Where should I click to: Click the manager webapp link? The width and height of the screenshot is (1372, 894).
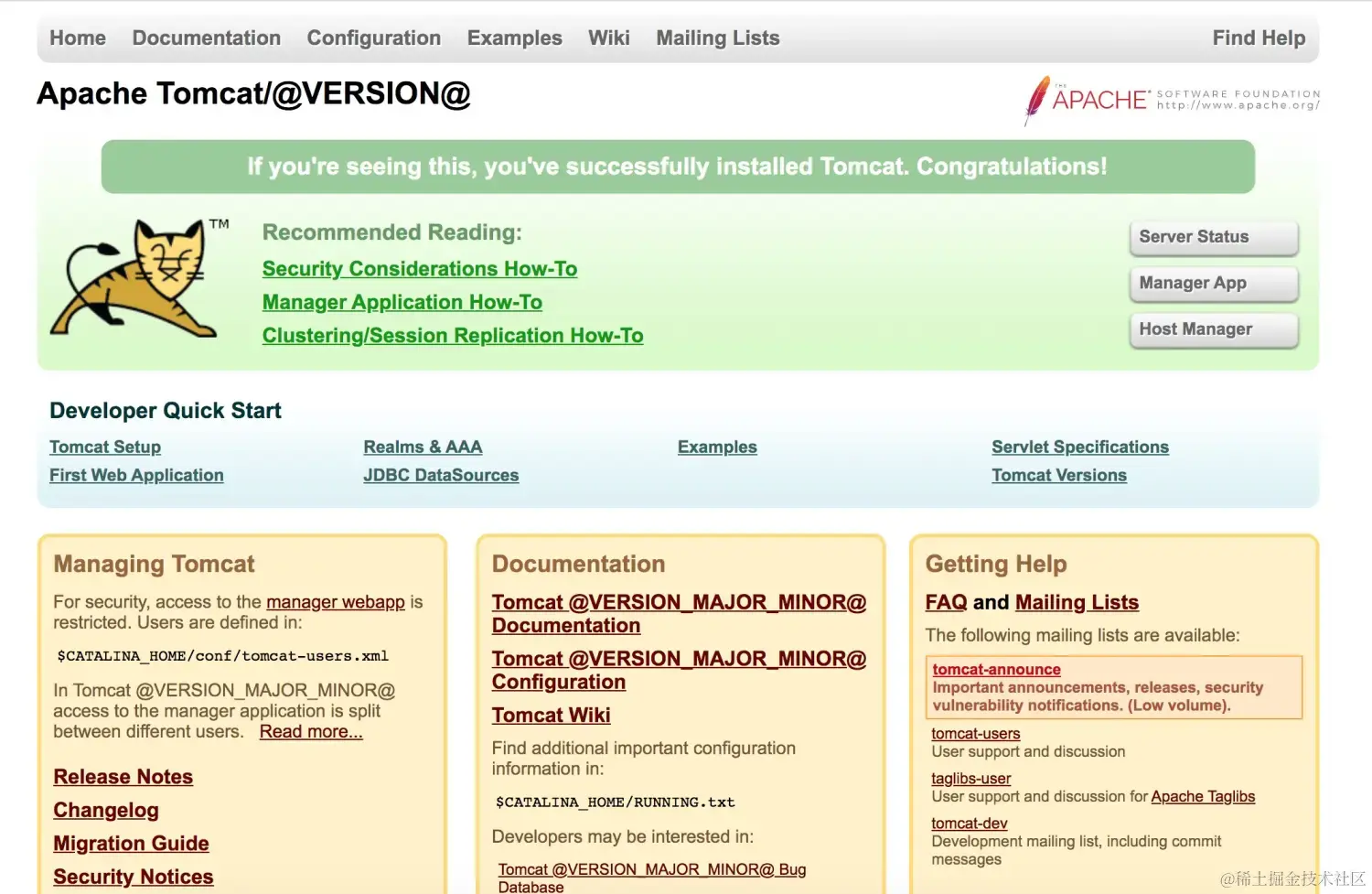tap(336, 602)
